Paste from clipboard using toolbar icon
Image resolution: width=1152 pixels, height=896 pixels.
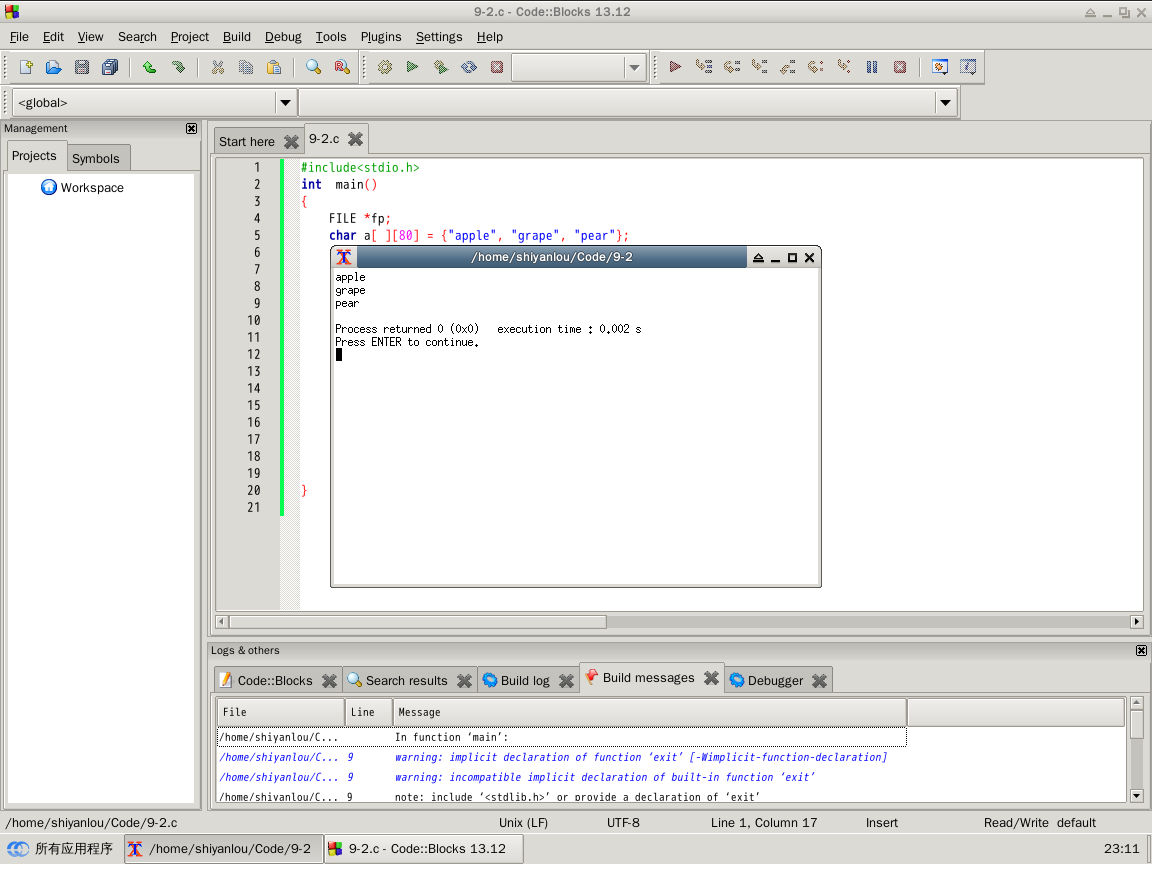click(274, 67)
